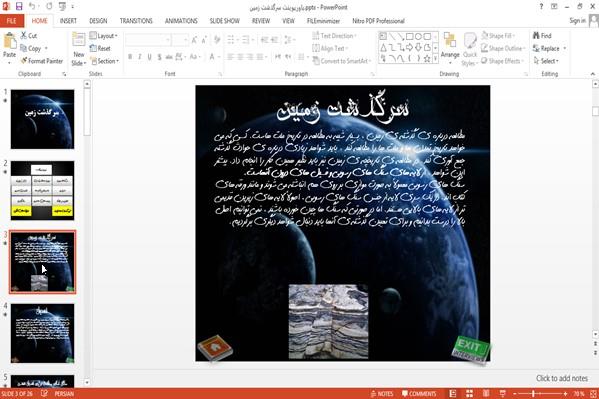This screenshot has height=399, width=599.
Task: Click the Slide Sorter view icon in status bar
Action: 469,394
